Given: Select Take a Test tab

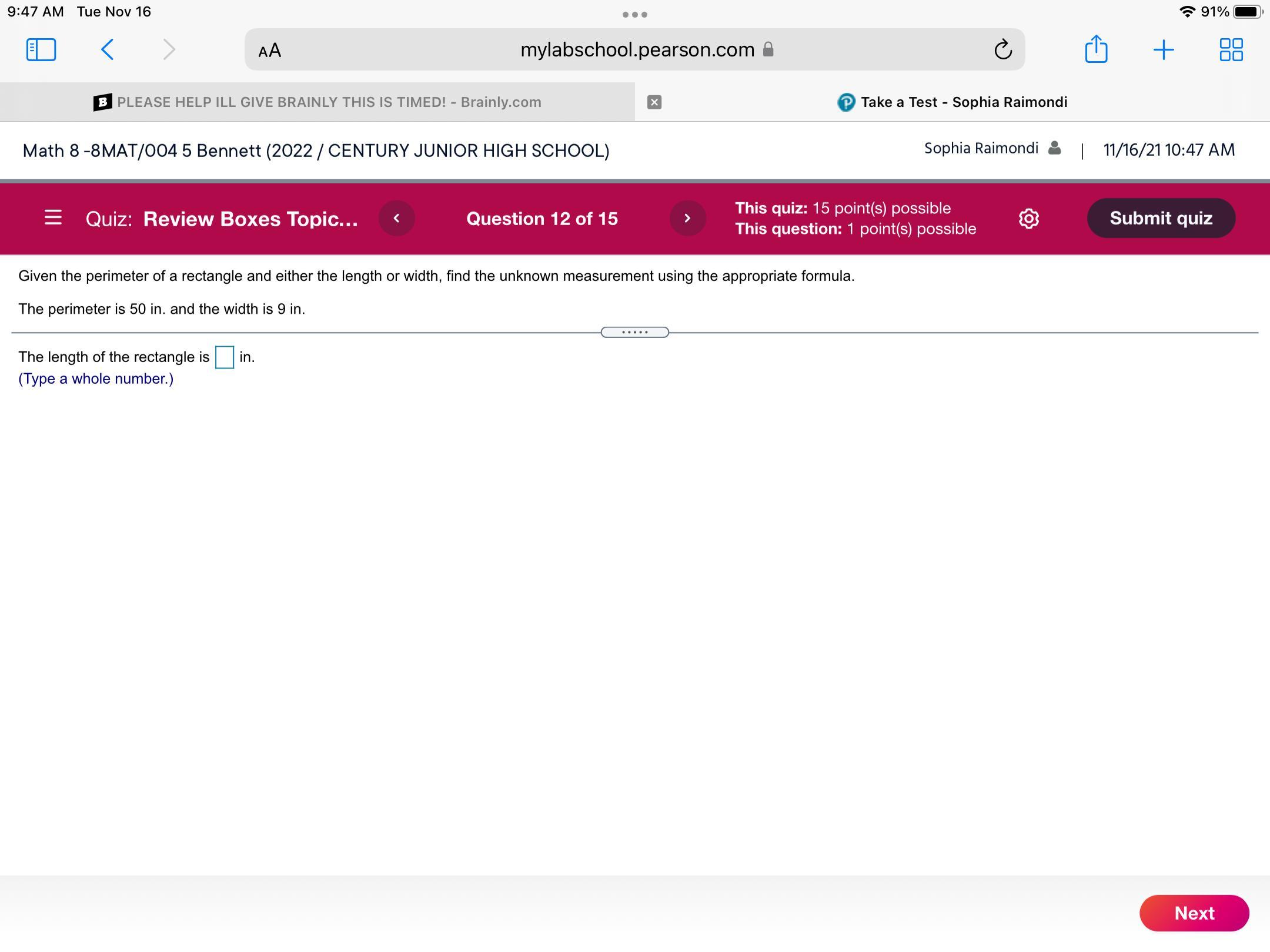Looking at the screenshot, I should (952, 102).
